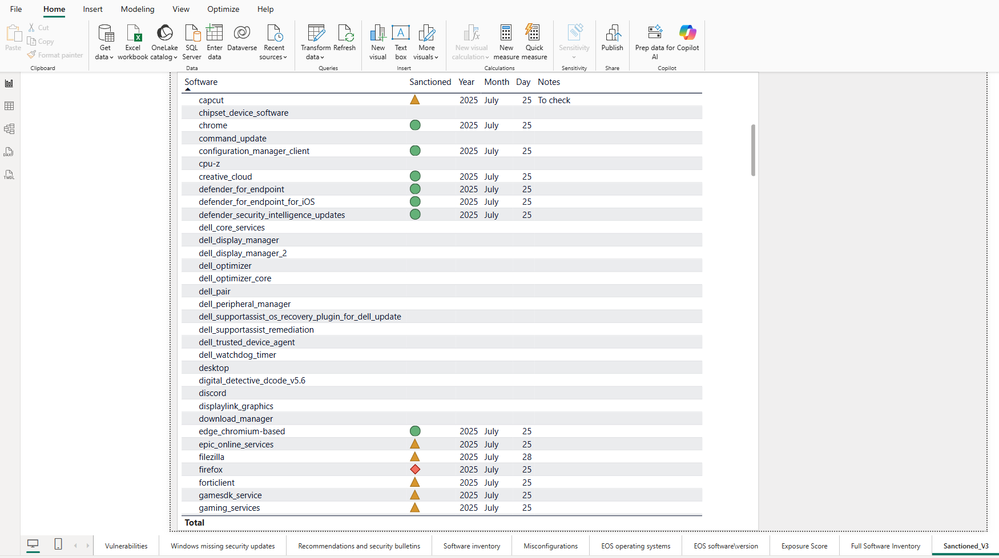
Task: Open the Enter data dialog
Action: [215, 42]
